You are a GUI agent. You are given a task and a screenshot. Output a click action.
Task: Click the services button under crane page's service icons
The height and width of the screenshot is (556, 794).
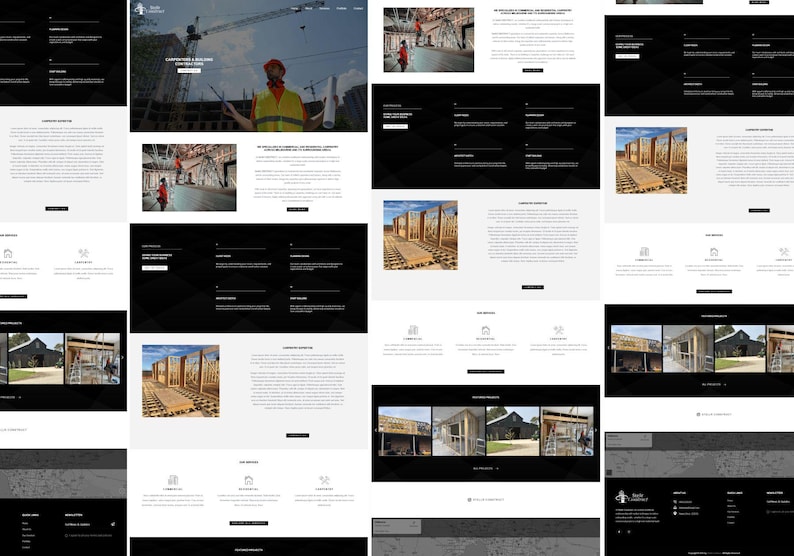pos(249,523)
